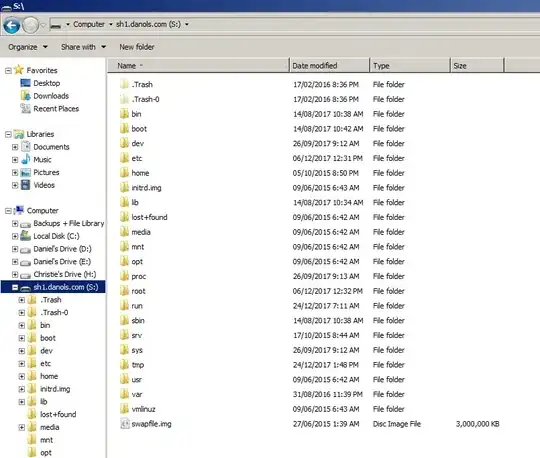Select Local Disk (C:) in the tree
This screenshot has height=458, width=540.
point(56,236)
